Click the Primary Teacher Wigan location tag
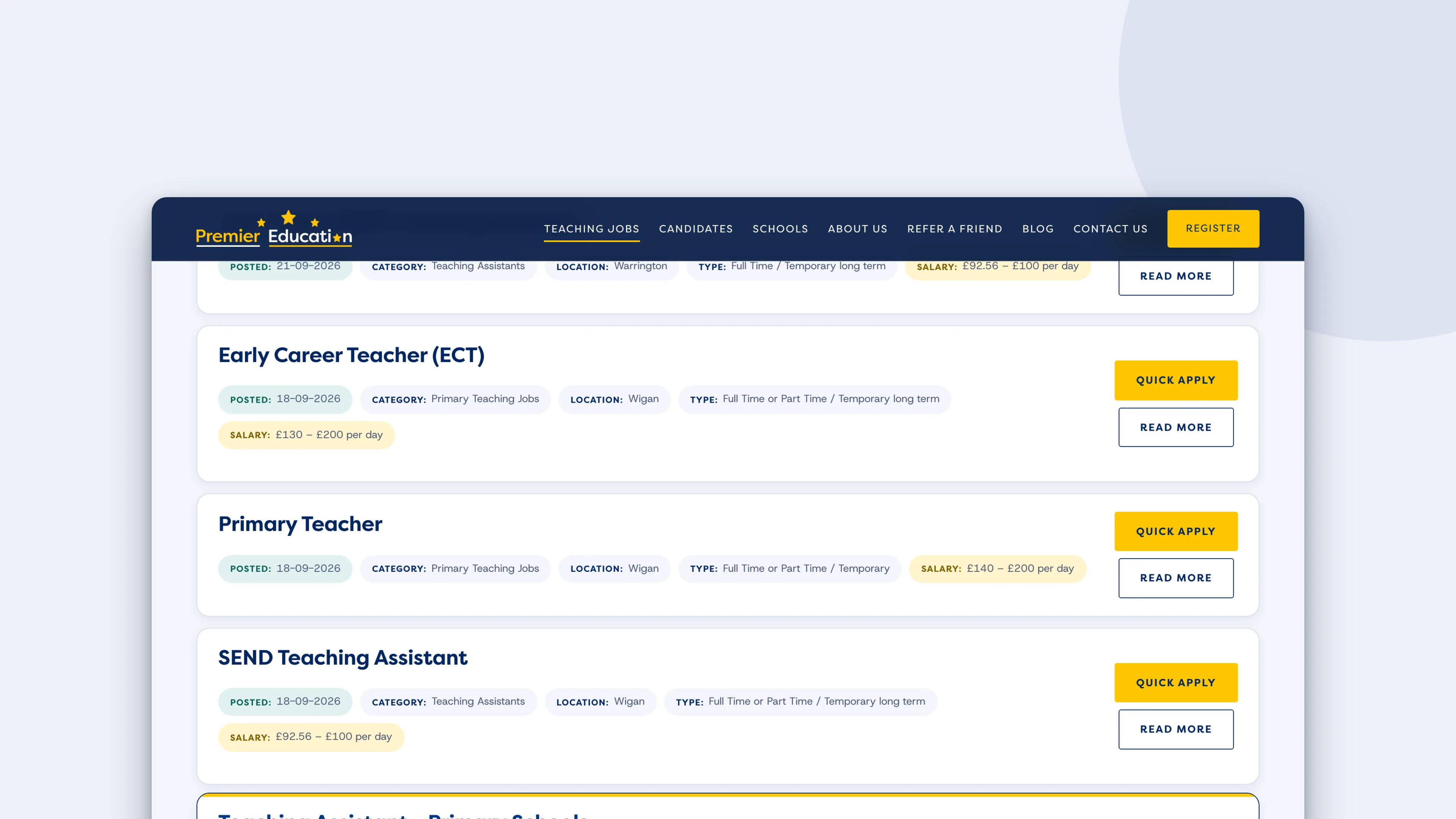This screenshot has width=1456, height=819. pos(614,569)
